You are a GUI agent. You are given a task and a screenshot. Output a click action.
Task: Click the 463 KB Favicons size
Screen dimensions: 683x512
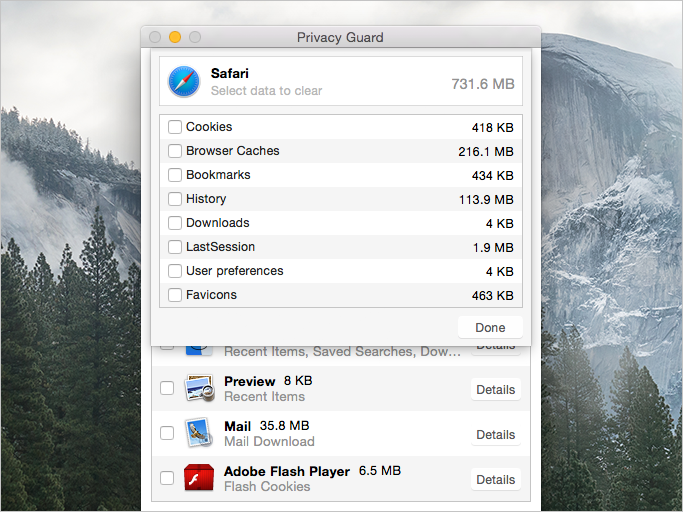493,295
